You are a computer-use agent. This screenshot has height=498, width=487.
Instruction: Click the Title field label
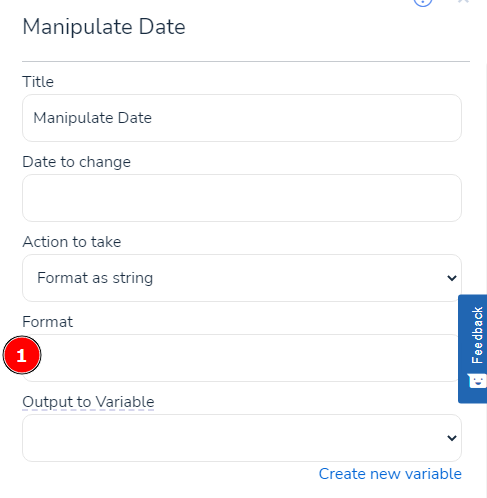click(x=38, y=82)
